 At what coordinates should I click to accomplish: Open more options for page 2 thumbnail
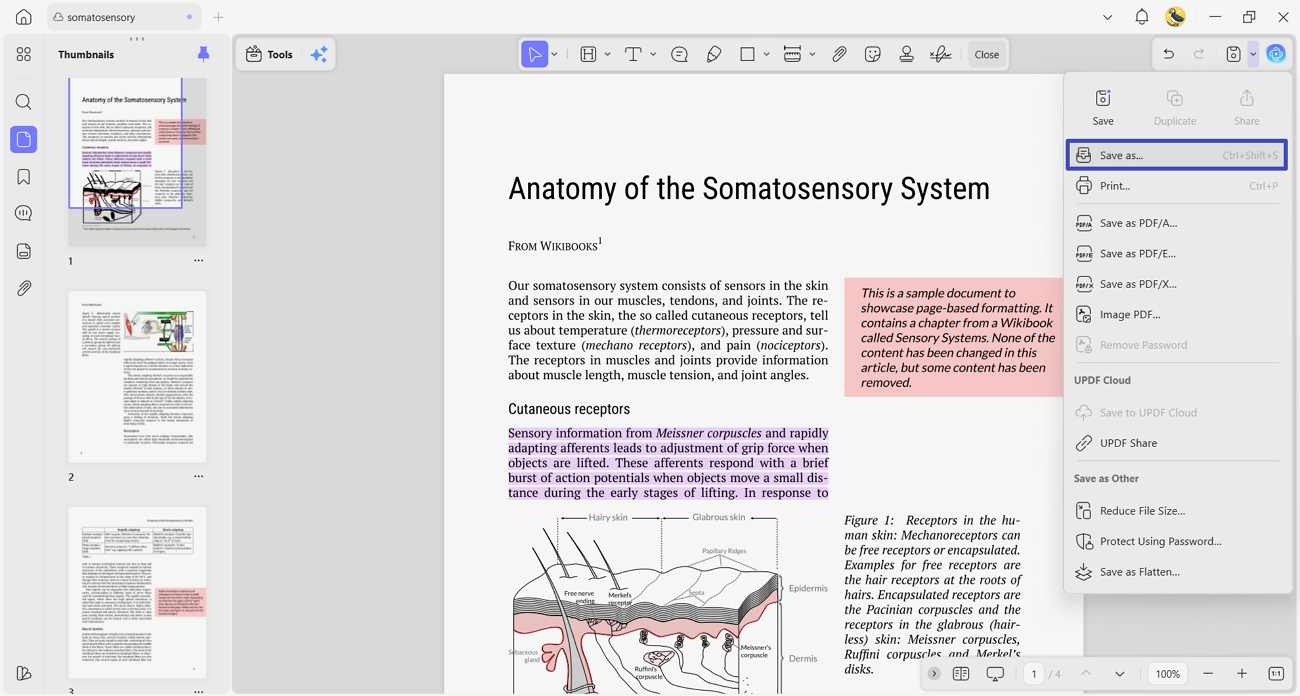198,477
